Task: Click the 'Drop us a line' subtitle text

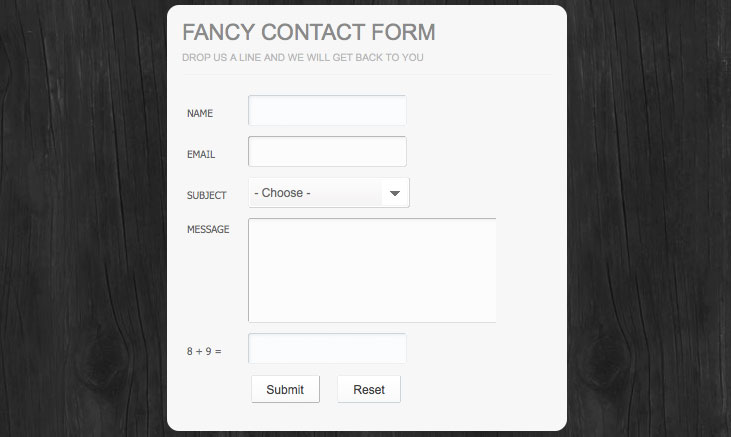Action: tap(303, 57)
